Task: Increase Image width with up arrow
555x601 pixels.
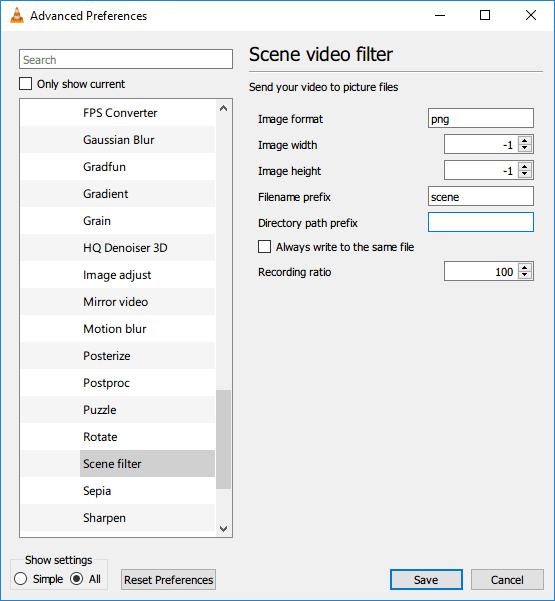Action: [525, 140]
